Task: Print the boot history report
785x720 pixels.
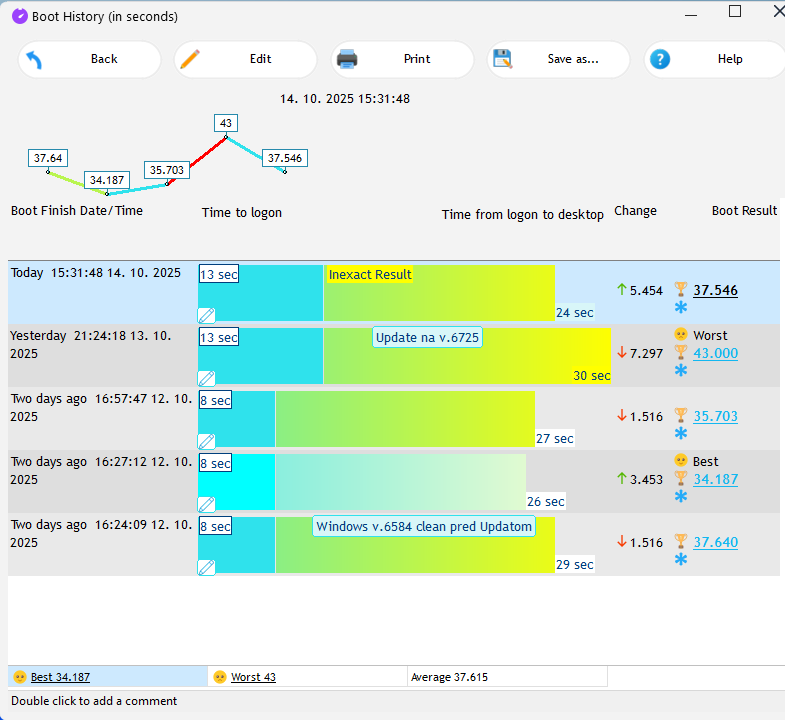Action: coord(402,59)
